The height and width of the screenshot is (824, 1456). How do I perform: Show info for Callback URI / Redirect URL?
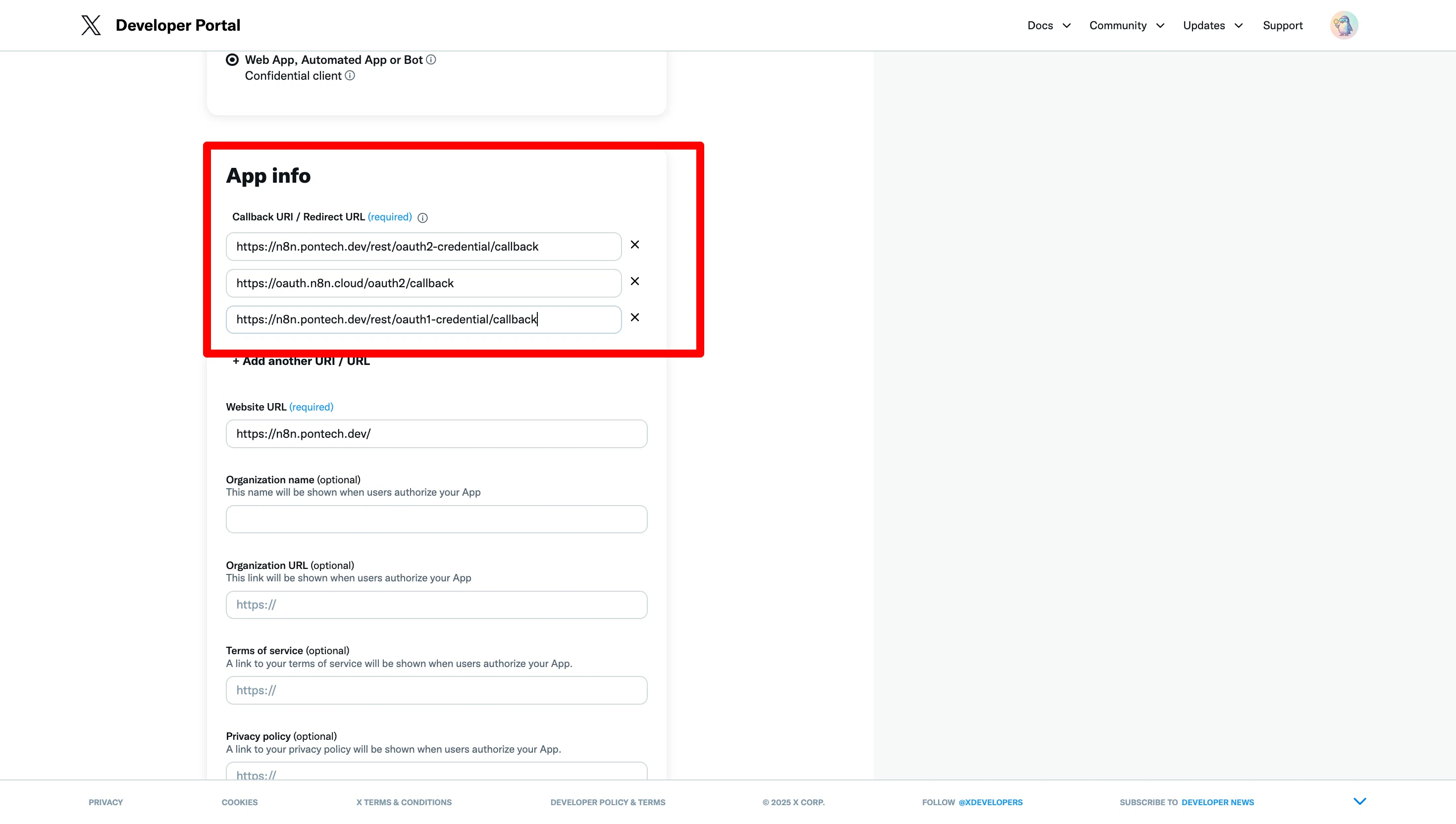(x=423, y=218)
